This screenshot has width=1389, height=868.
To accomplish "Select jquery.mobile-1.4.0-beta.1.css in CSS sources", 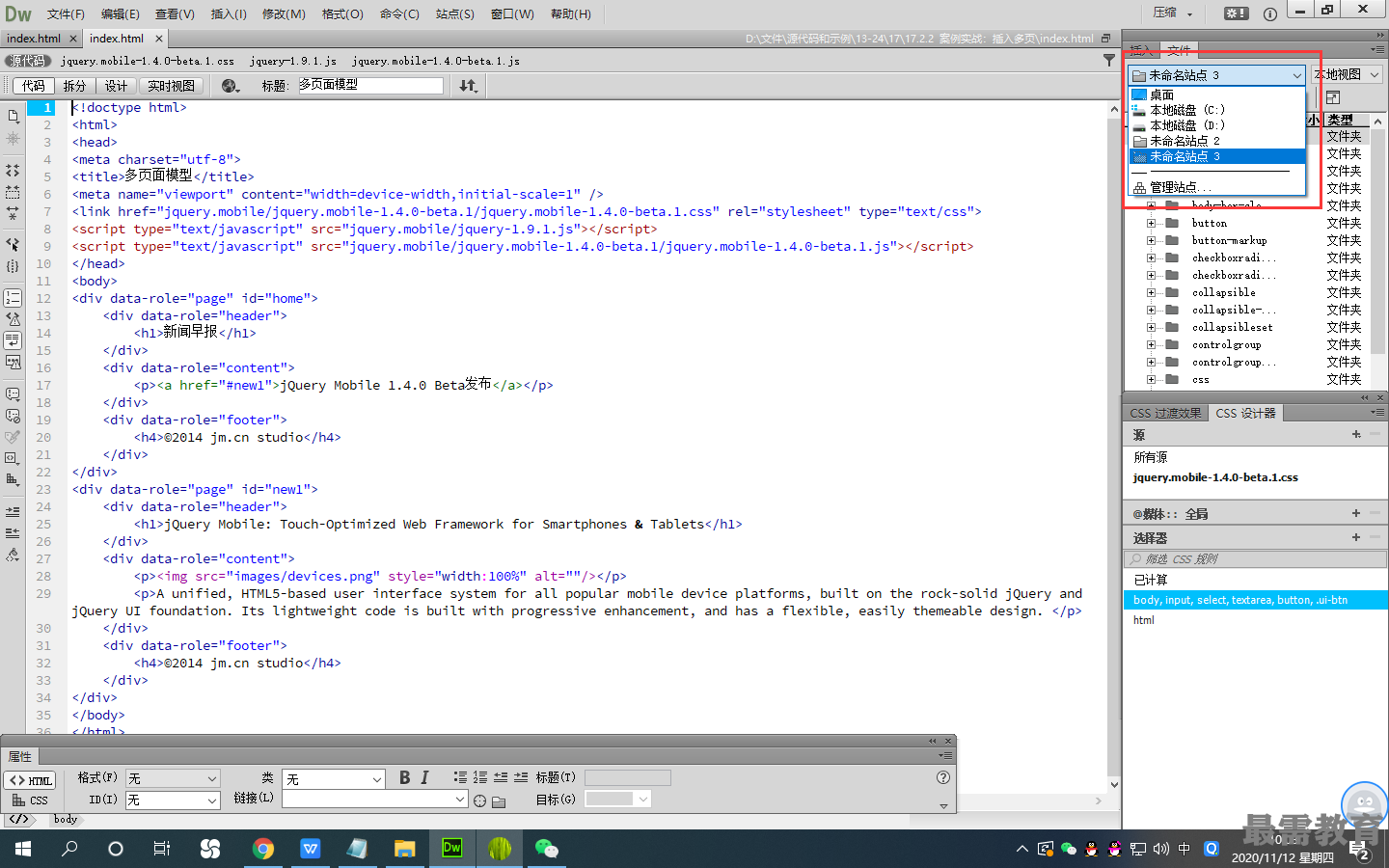I will pyautogui.click(x=1215, y=477).
